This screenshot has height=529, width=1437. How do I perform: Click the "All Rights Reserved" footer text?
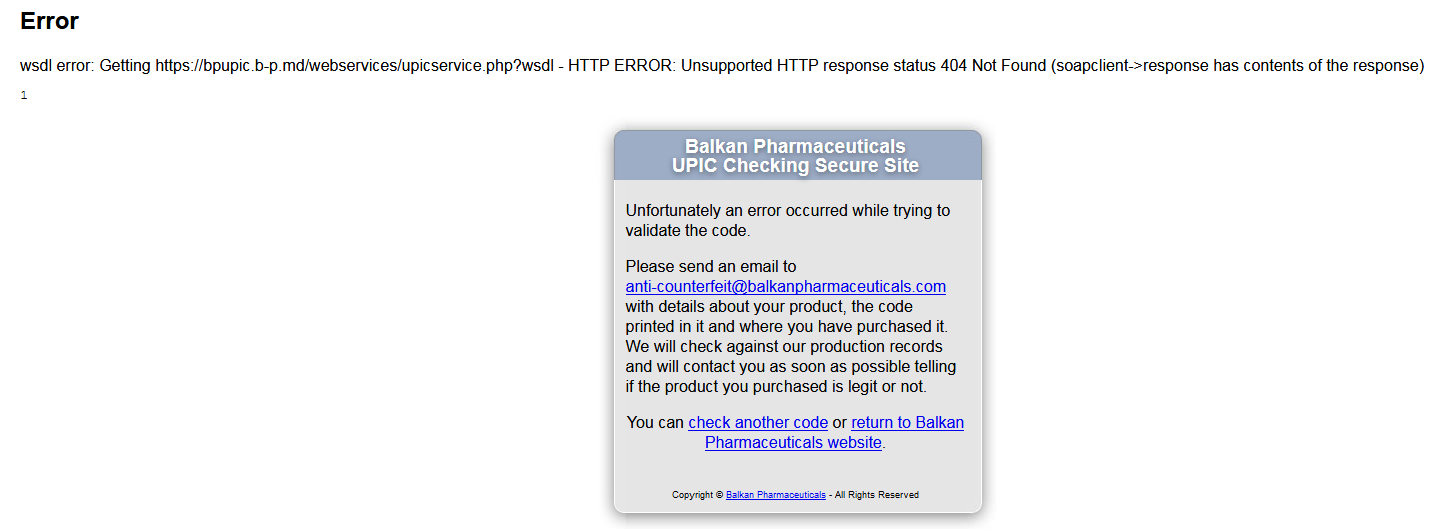point(878,495)
